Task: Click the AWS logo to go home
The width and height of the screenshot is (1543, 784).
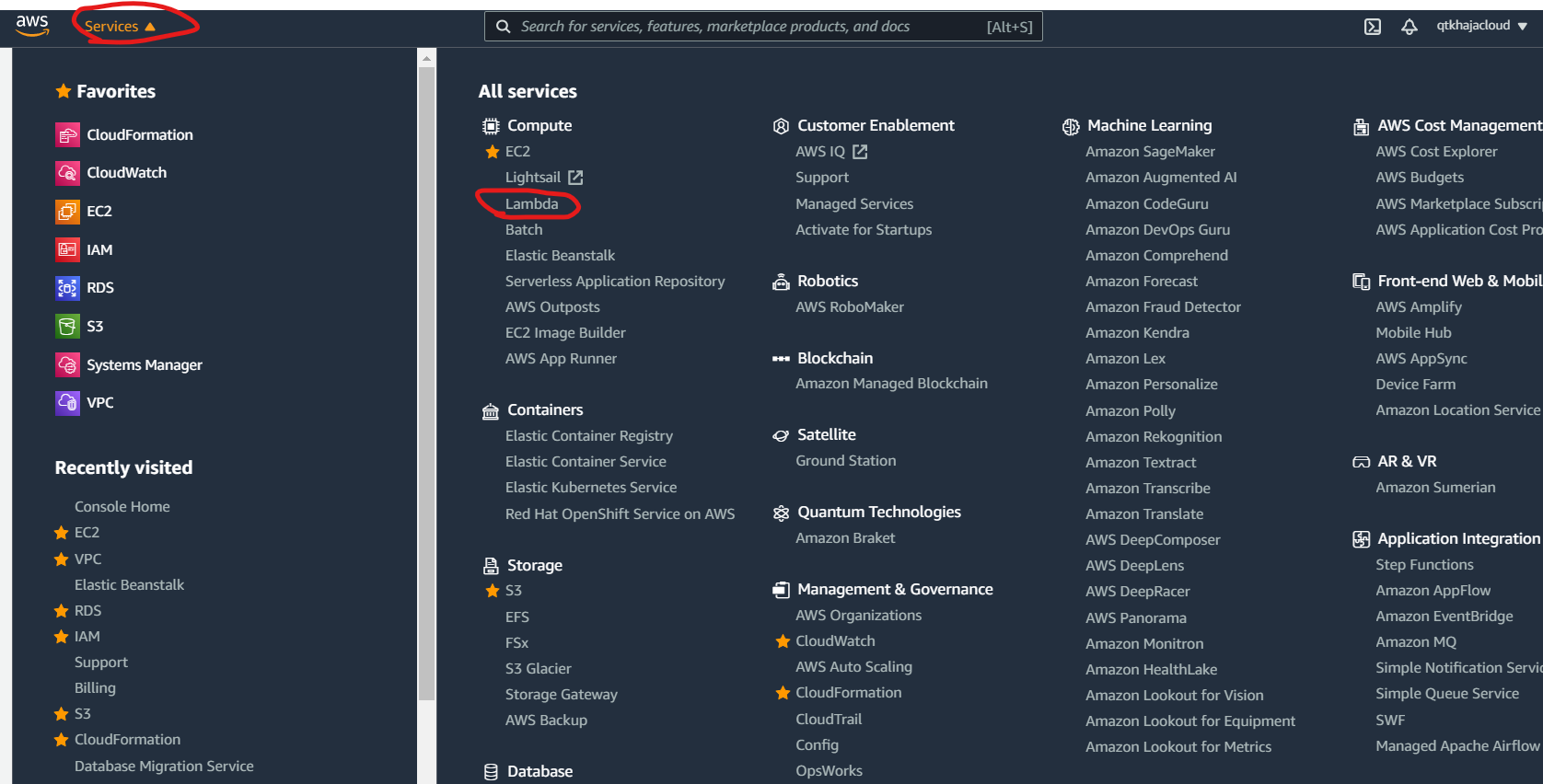Action: click(32, 26)
